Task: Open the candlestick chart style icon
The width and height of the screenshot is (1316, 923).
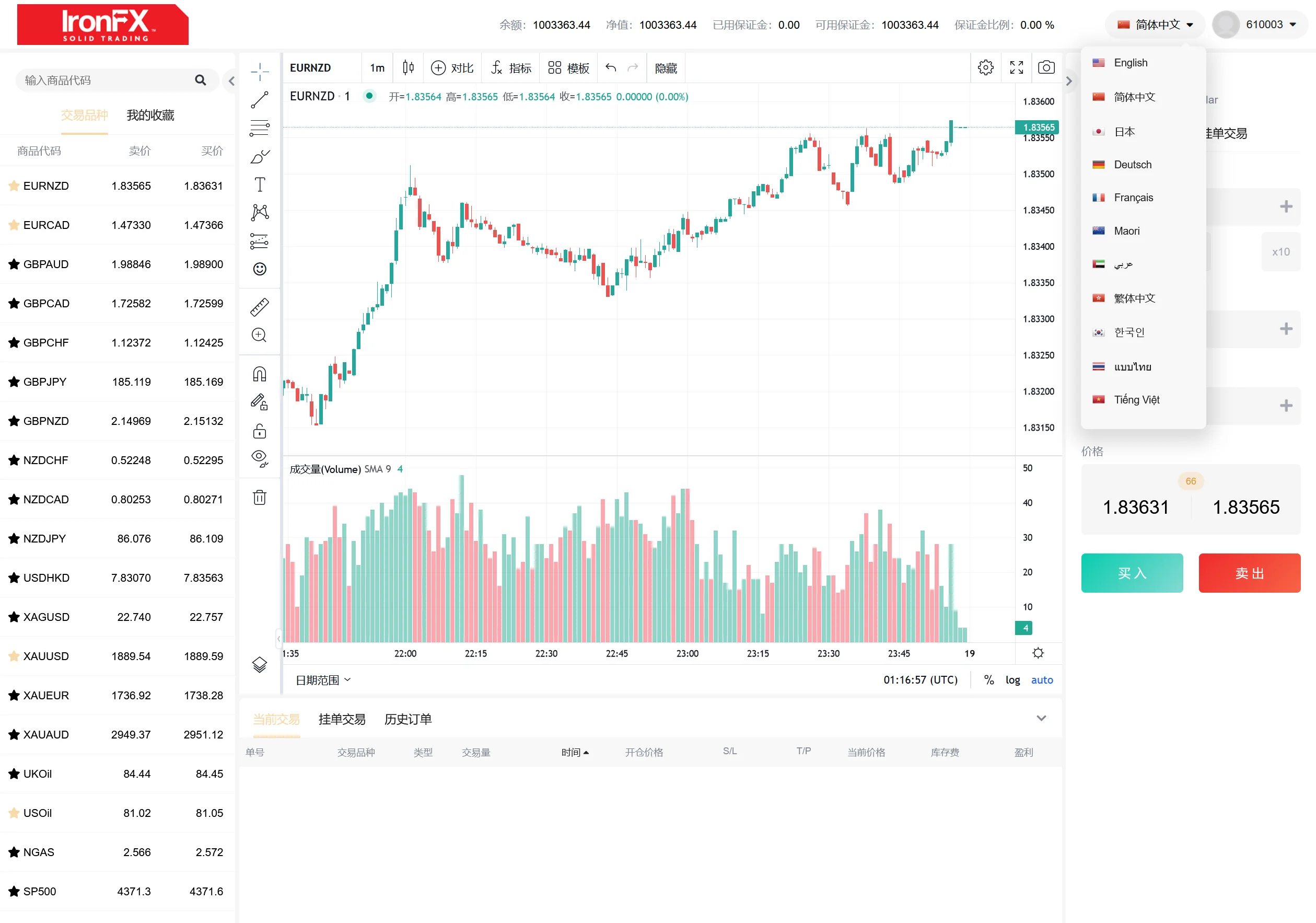Action: (x=408, y=67)
